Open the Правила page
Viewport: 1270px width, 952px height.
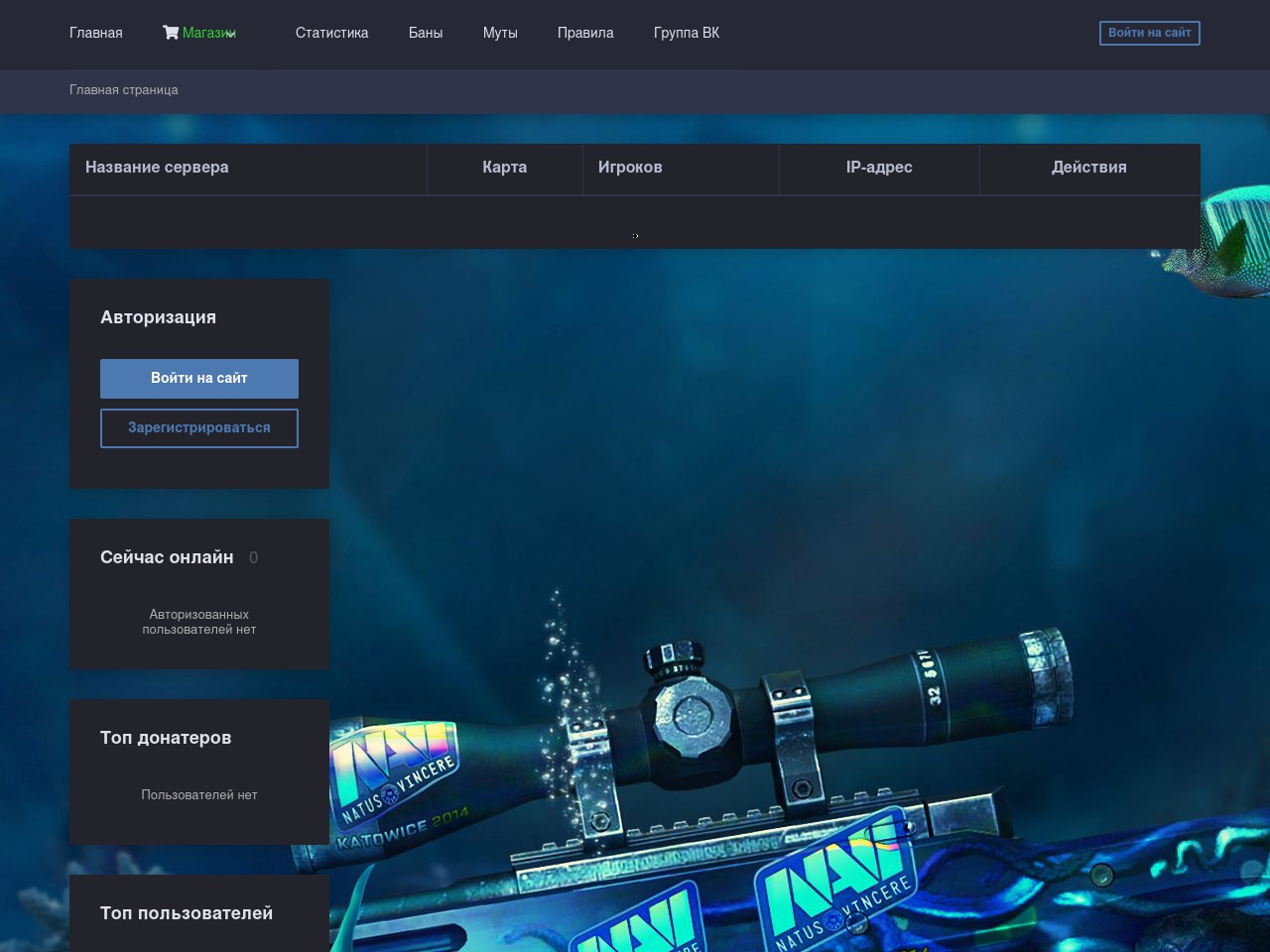pos(585,33)
